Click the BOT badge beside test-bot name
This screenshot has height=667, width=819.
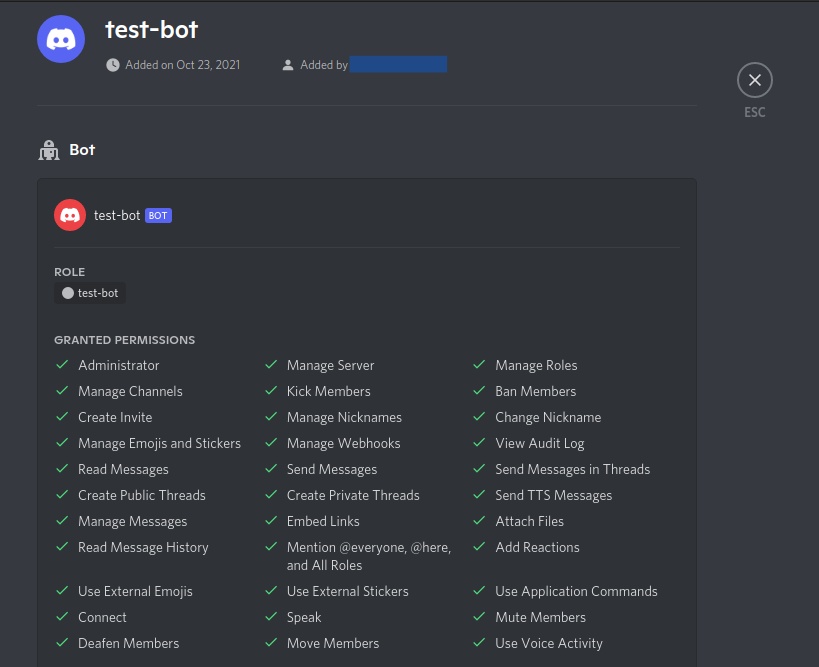pyautogui.click(x=158, y=215)
